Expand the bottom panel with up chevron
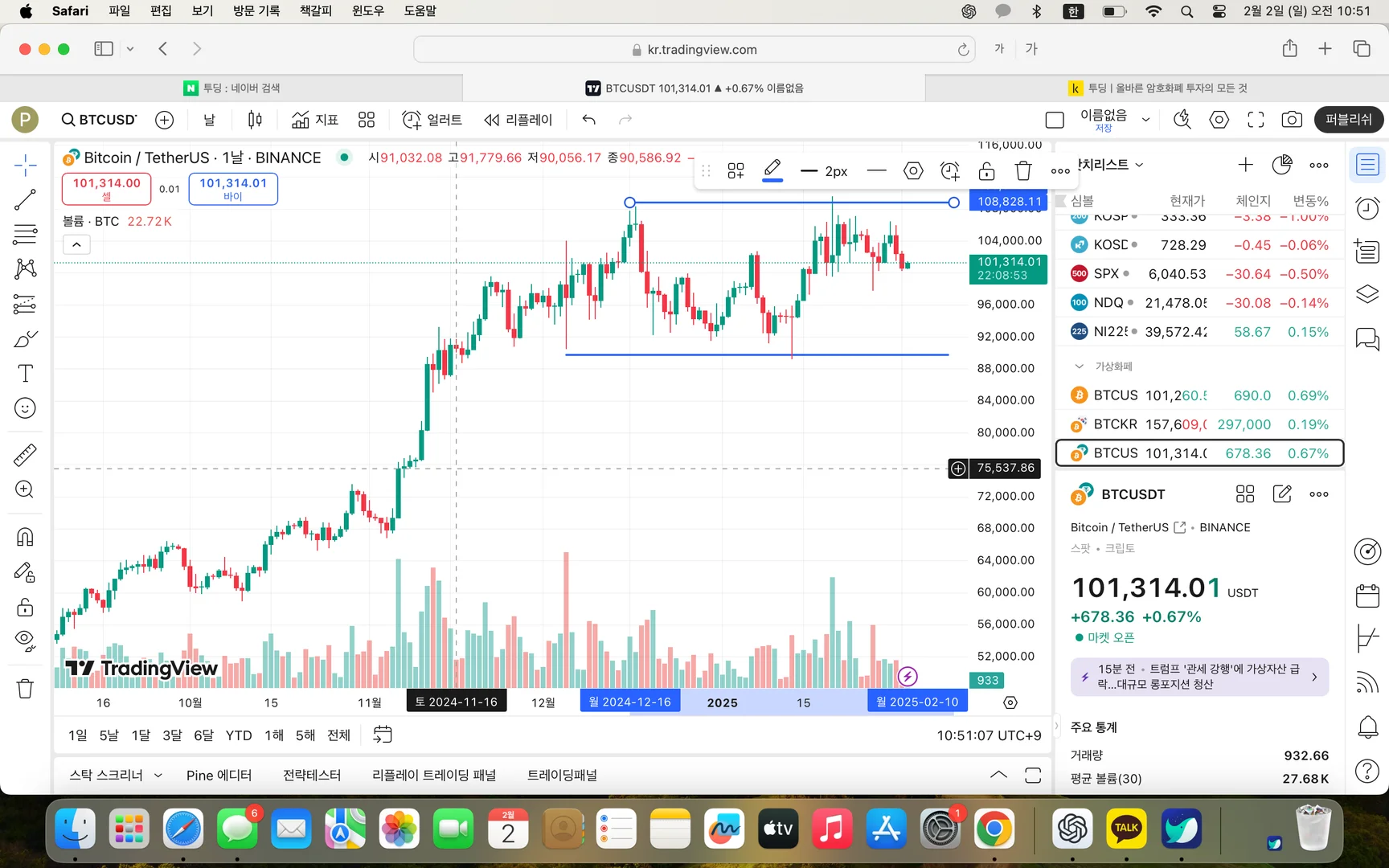1389x868 pixels. click(x=998, y=775)
